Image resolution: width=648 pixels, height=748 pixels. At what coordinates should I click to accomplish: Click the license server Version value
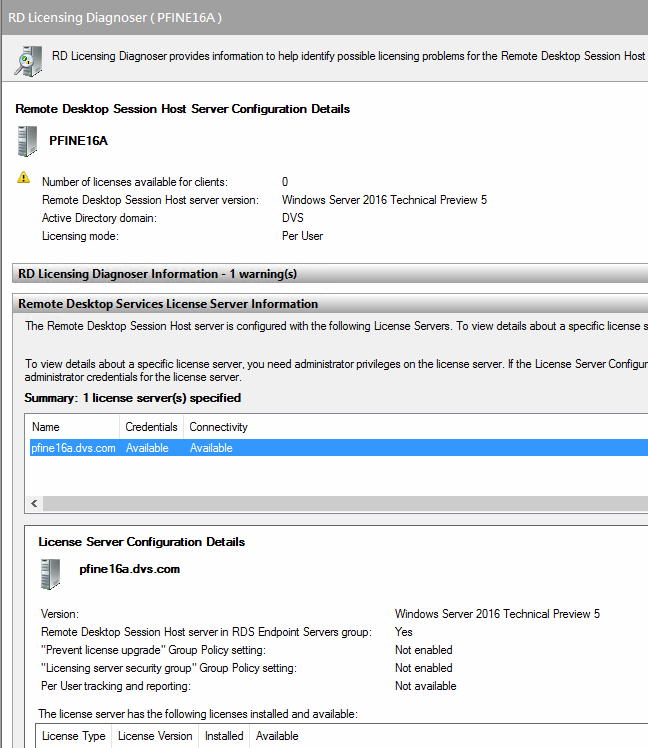(x=497, y=614)
